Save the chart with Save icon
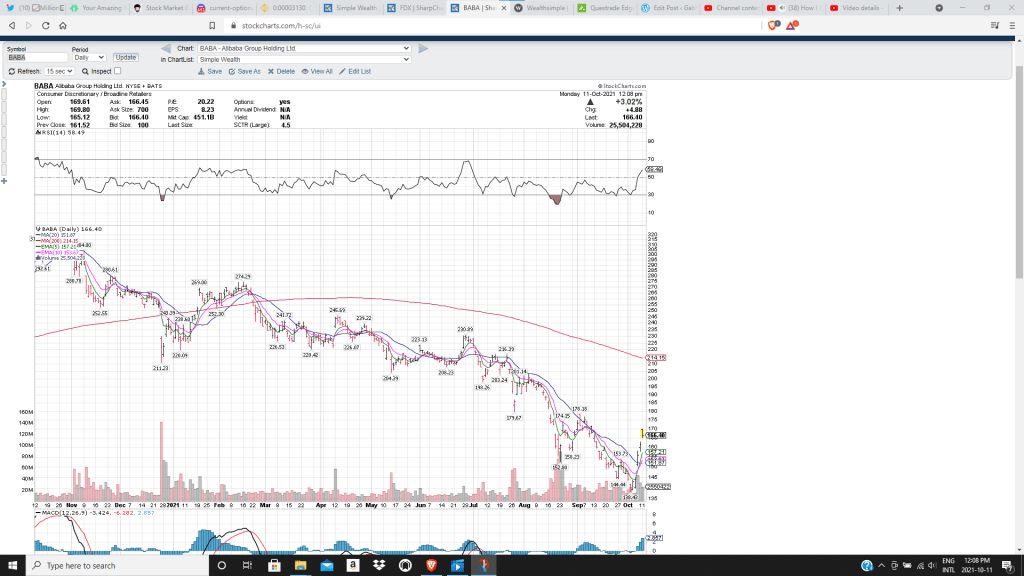 (x=210, y=71)
